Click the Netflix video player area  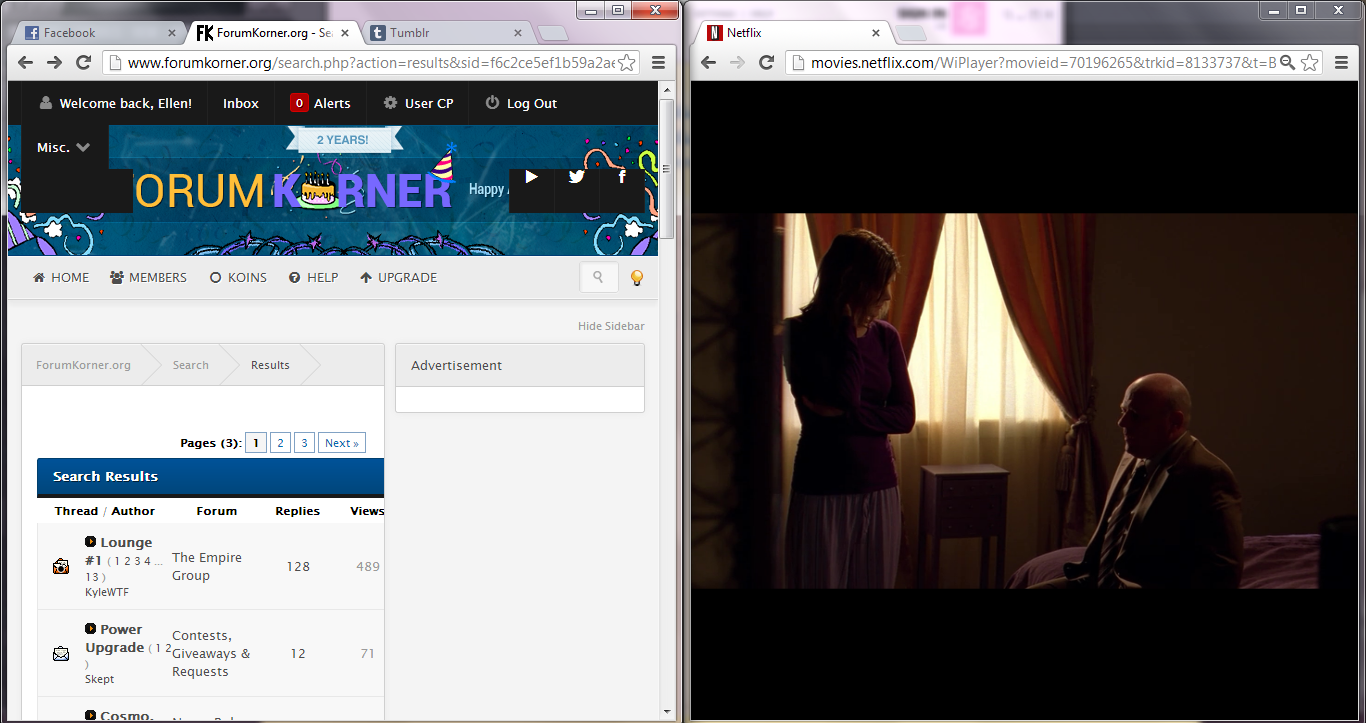click(x=1025, y=400)
